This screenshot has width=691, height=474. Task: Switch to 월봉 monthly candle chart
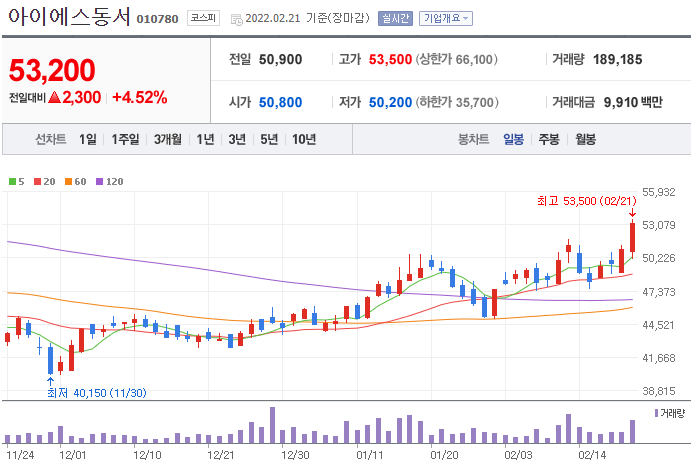[585, 140]
